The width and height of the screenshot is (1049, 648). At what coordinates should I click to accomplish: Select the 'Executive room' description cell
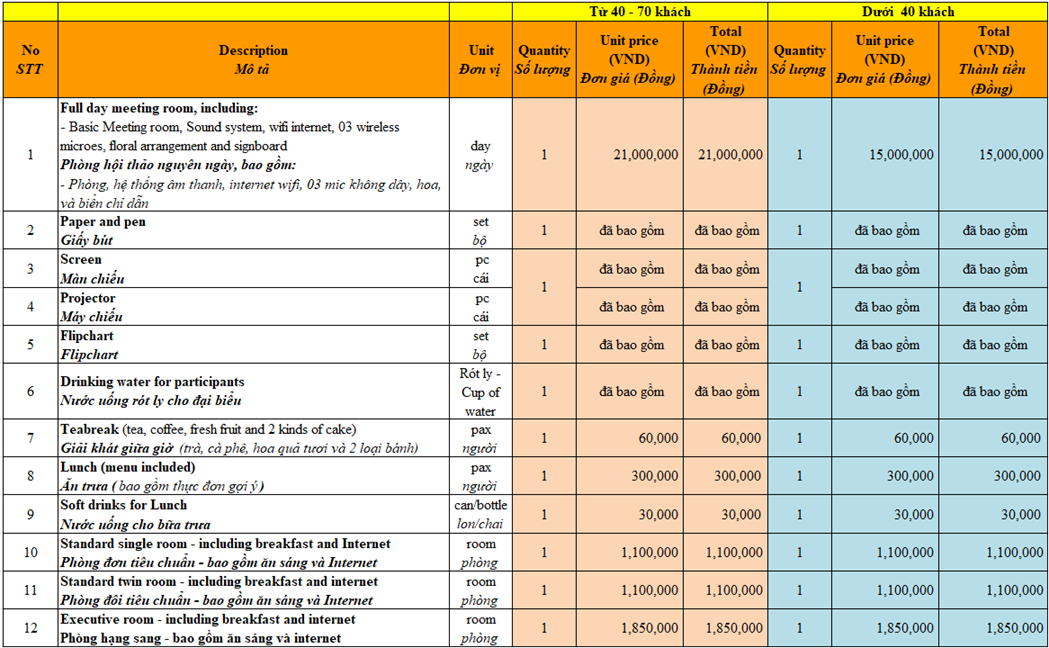pyautogui.click(x=254, y=628)
